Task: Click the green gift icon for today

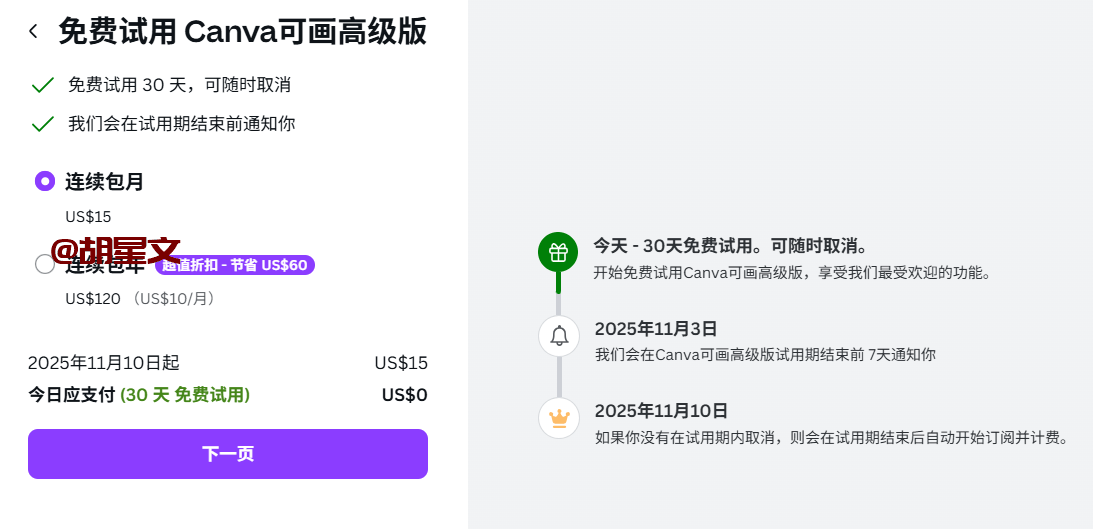Action: [558, 253]
